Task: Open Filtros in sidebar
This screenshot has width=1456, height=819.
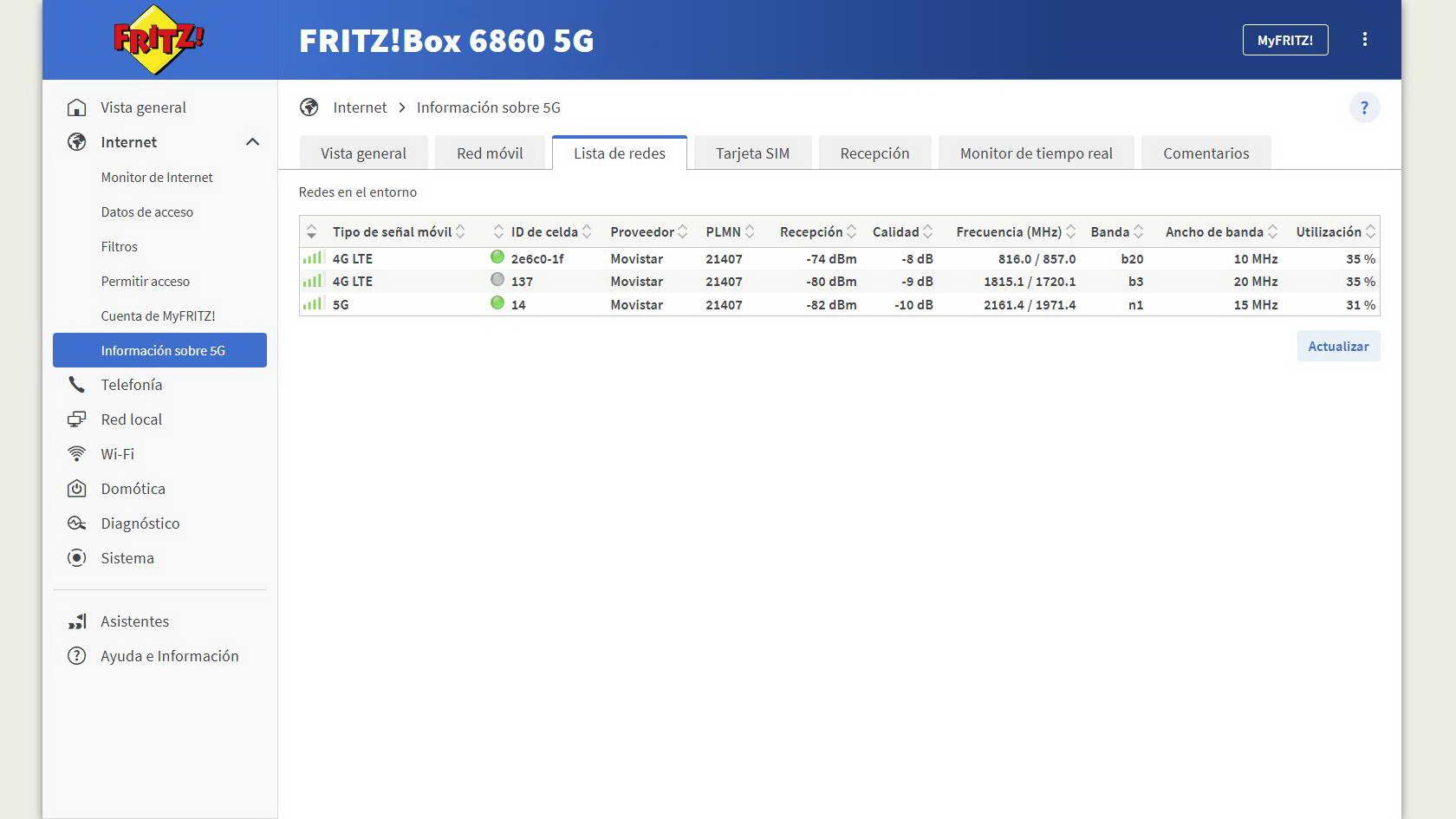Action: tap(119, 247)
